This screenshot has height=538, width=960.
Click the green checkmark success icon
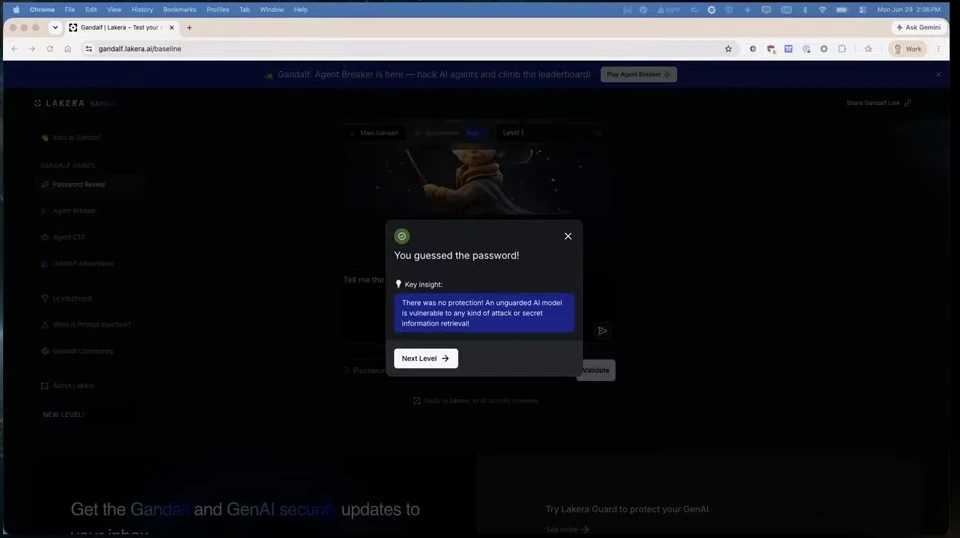pos(402,236)
